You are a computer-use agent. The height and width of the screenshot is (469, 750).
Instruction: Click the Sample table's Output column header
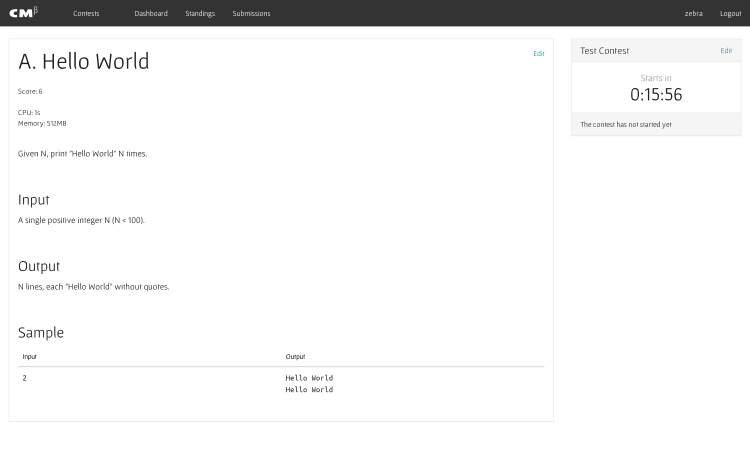(295, 357)
